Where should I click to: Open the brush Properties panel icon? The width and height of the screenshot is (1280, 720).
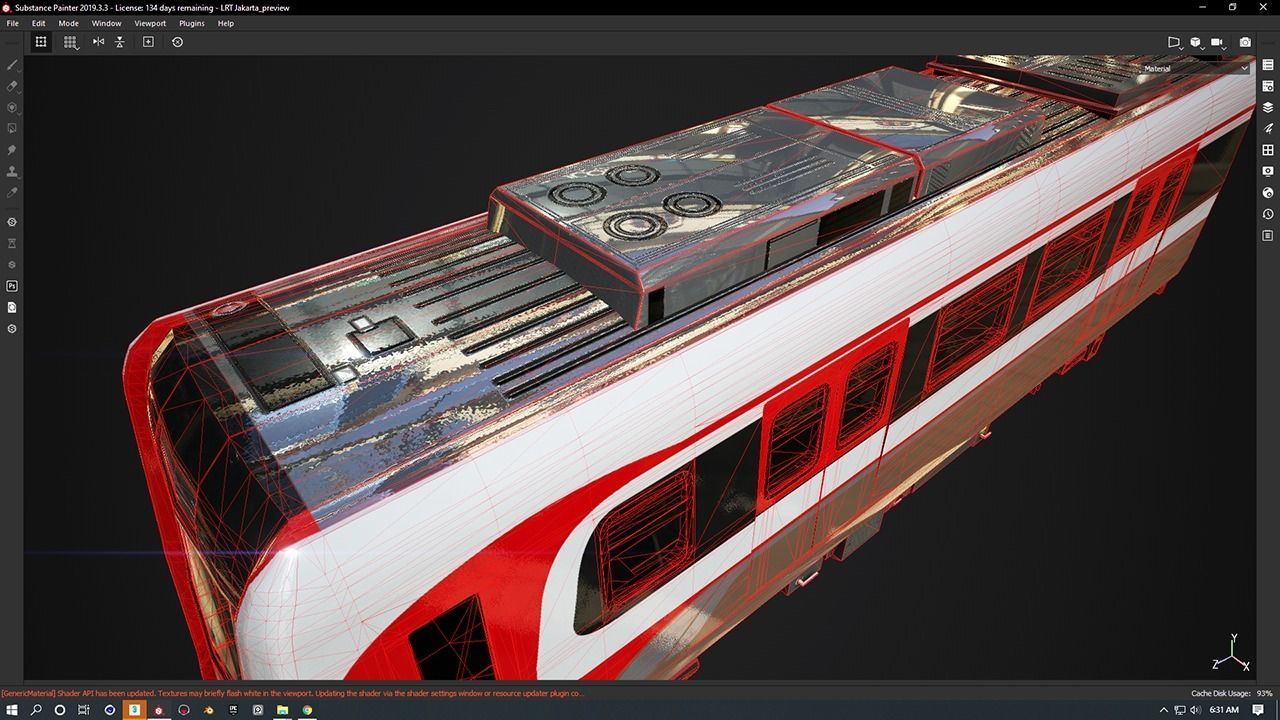point(1268,128)
